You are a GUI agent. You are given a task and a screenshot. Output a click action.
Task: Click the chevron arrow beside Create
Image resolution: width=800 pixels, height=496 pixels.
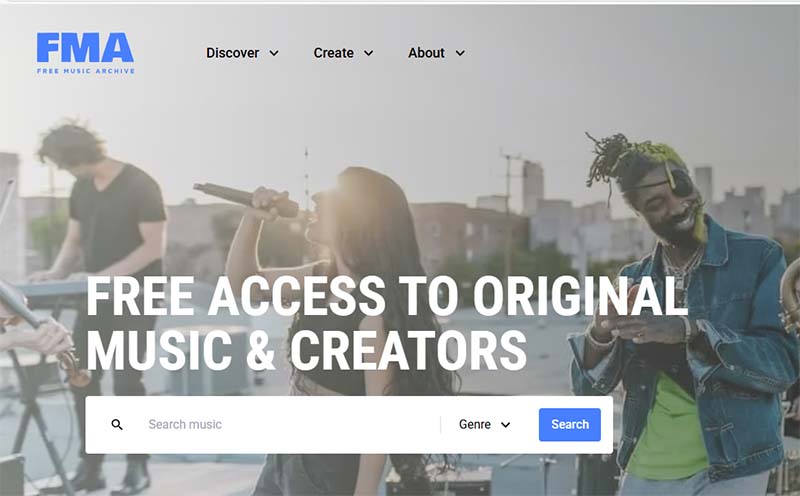[x=368, y=53]
